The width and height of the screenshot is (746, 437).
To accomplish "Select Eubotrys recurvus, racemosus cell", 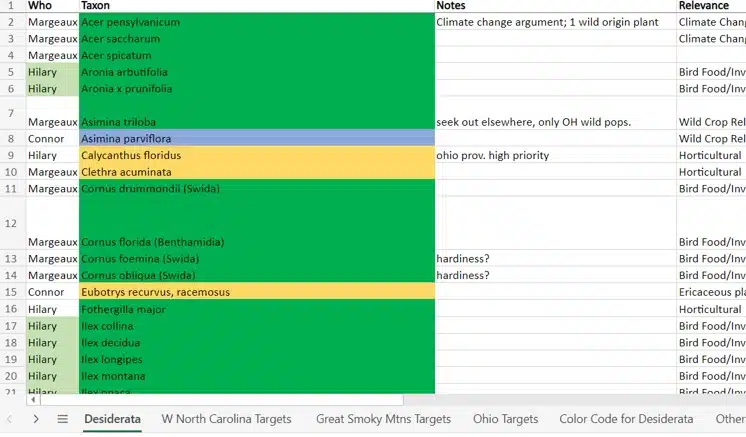I will coord(257,292).
